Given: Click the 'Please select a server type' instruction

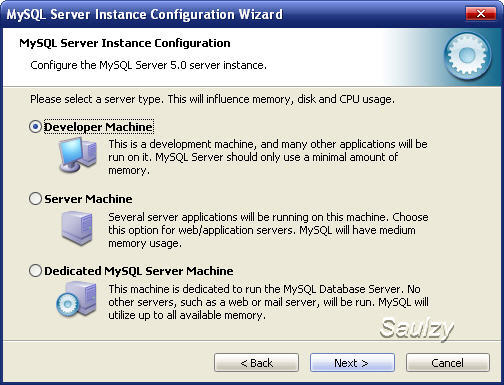Looking at the screenshot, I should click(212, 99).
